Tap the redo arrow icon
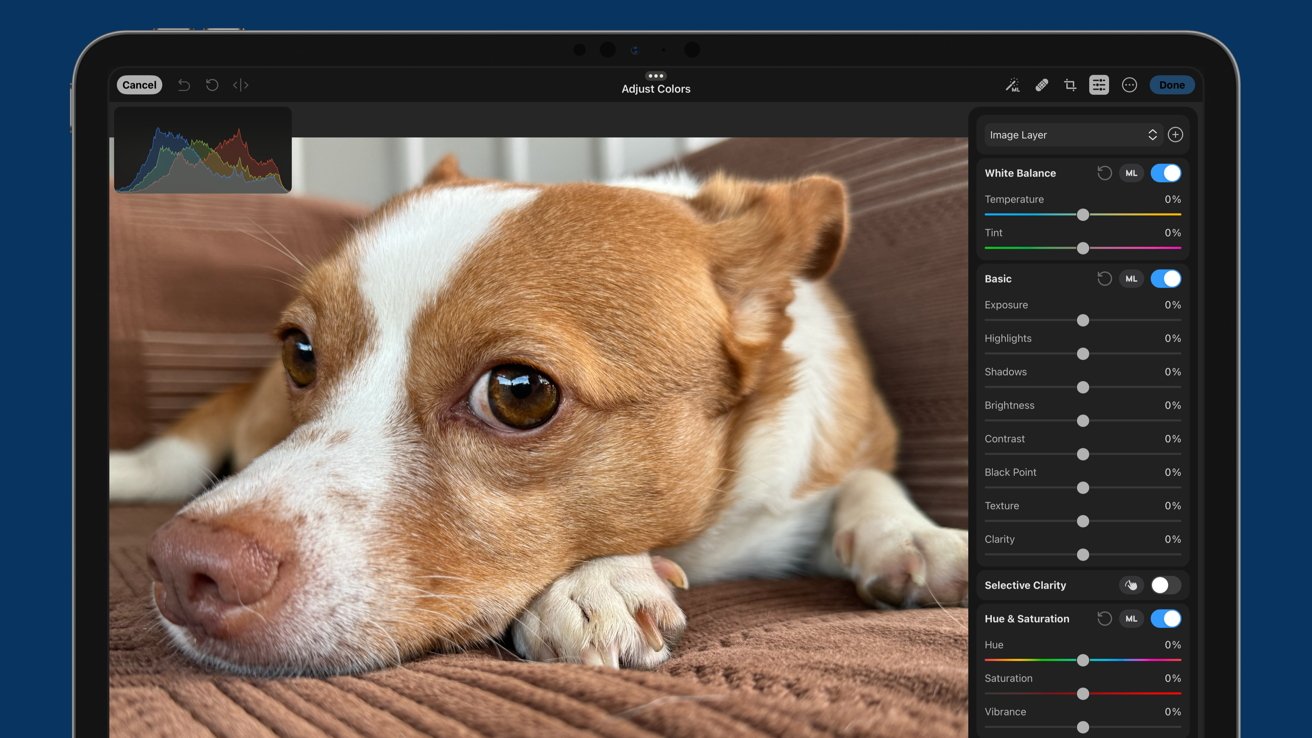1312x738 pixels. coord(212,85)
